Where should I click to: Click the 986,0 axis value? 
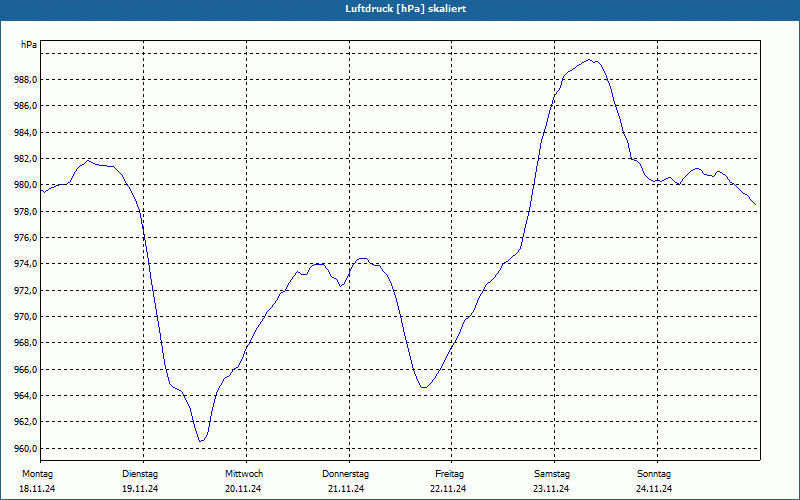click(x=26, y=106)
